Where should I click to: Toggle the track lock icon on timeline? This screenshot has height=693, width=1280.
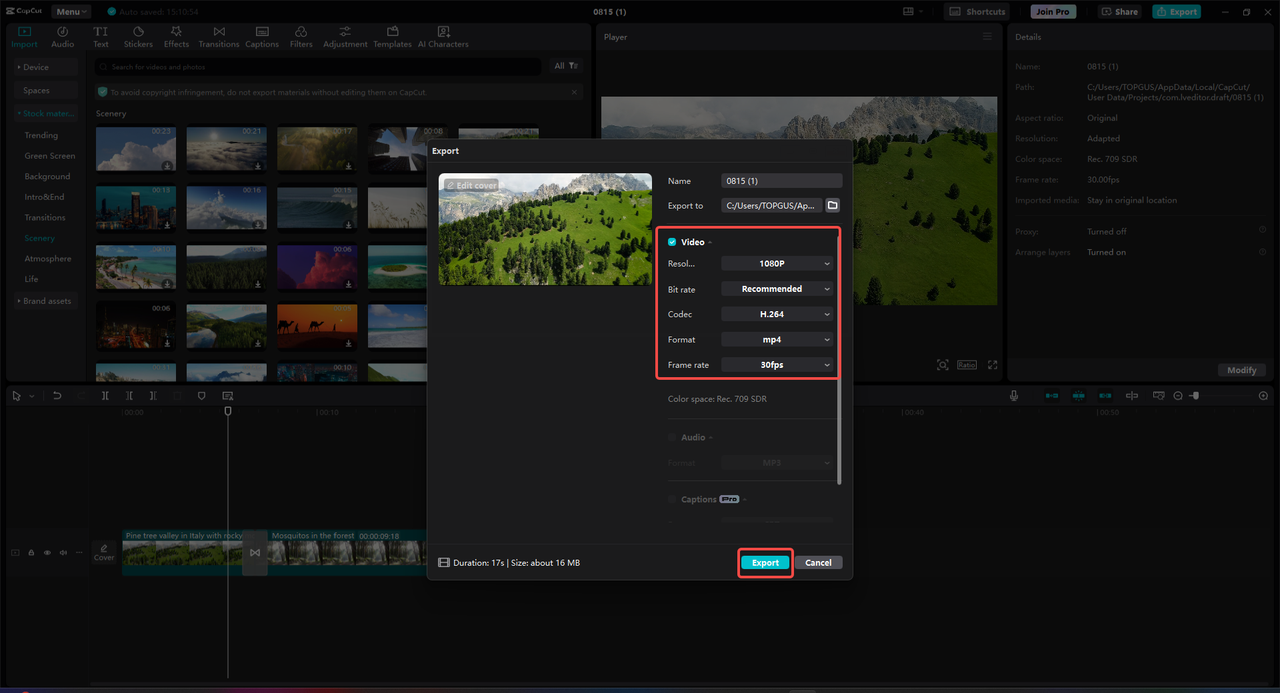31,552
